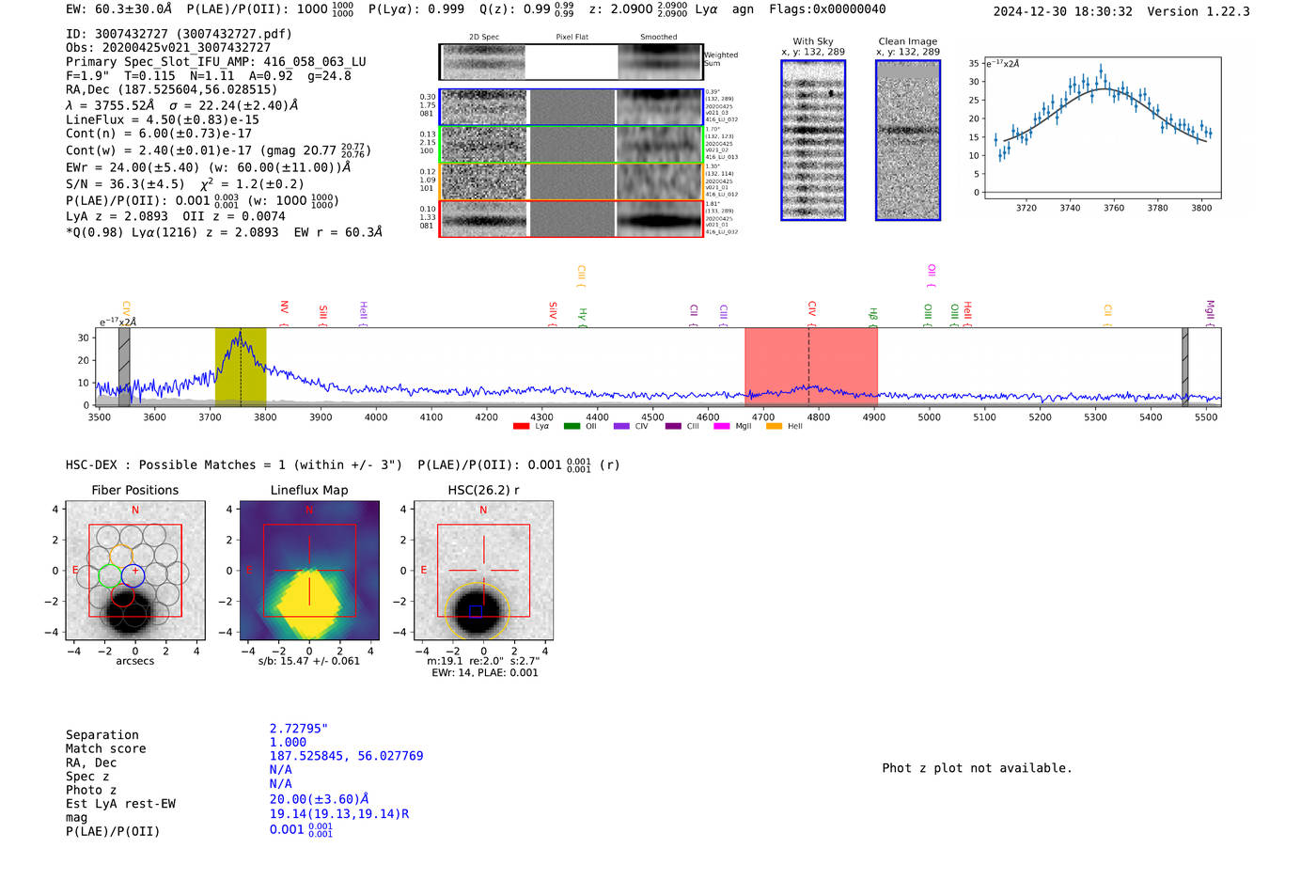Select the red-bordered 2D fiber spectrum row
The width and height of the screenshot is (1316, 896).
[x=572, y=219]
